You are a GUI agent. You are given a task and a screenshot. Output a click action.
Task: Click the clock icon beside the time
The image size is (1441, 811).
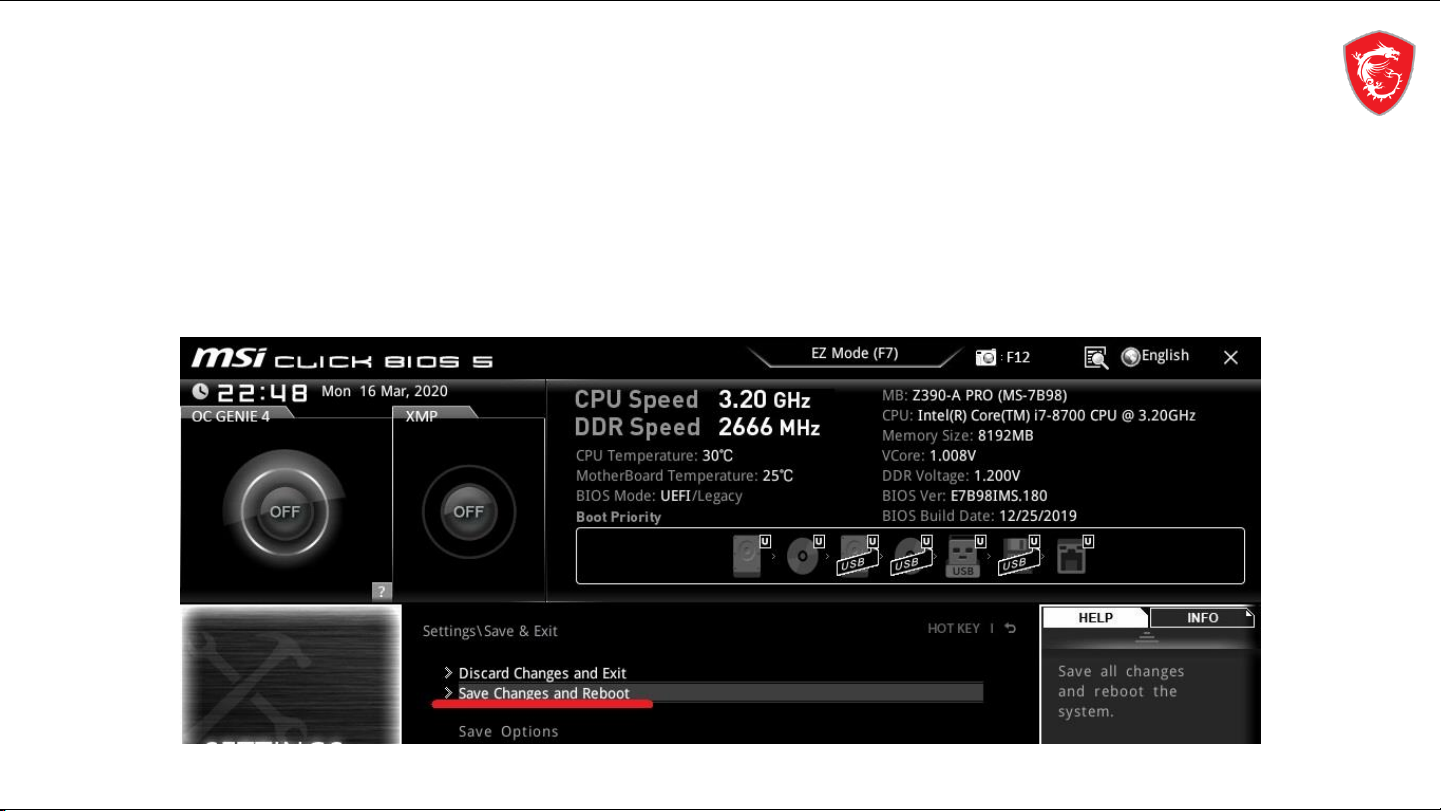[x=200, y=392]
